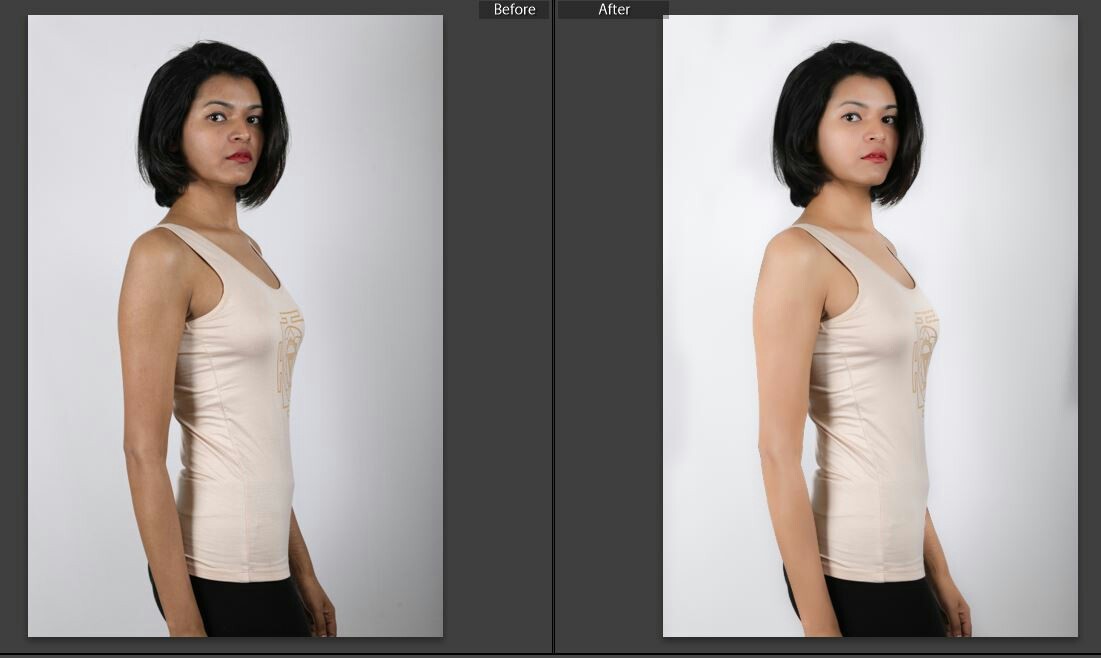Click the red lips in the After photo
This screenshot has height=658, width=1101.
(874, 156)
